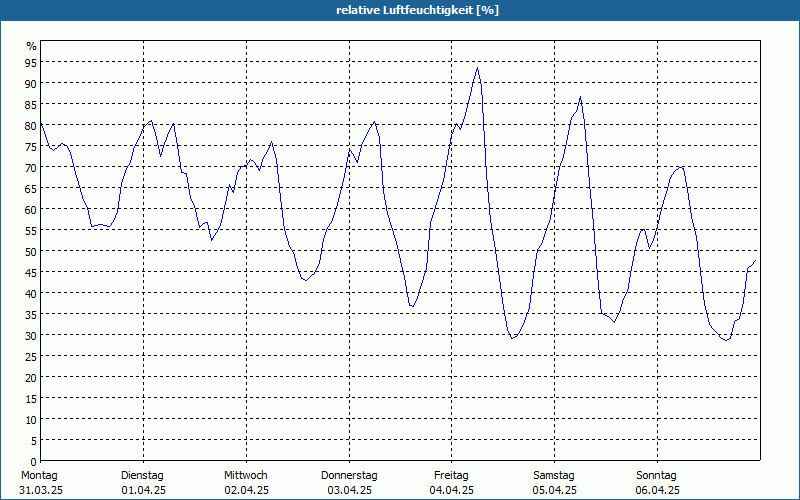Click the '03.04.25' date label
Viewport: 800px width, 500px height.
(x=349, y=490)
